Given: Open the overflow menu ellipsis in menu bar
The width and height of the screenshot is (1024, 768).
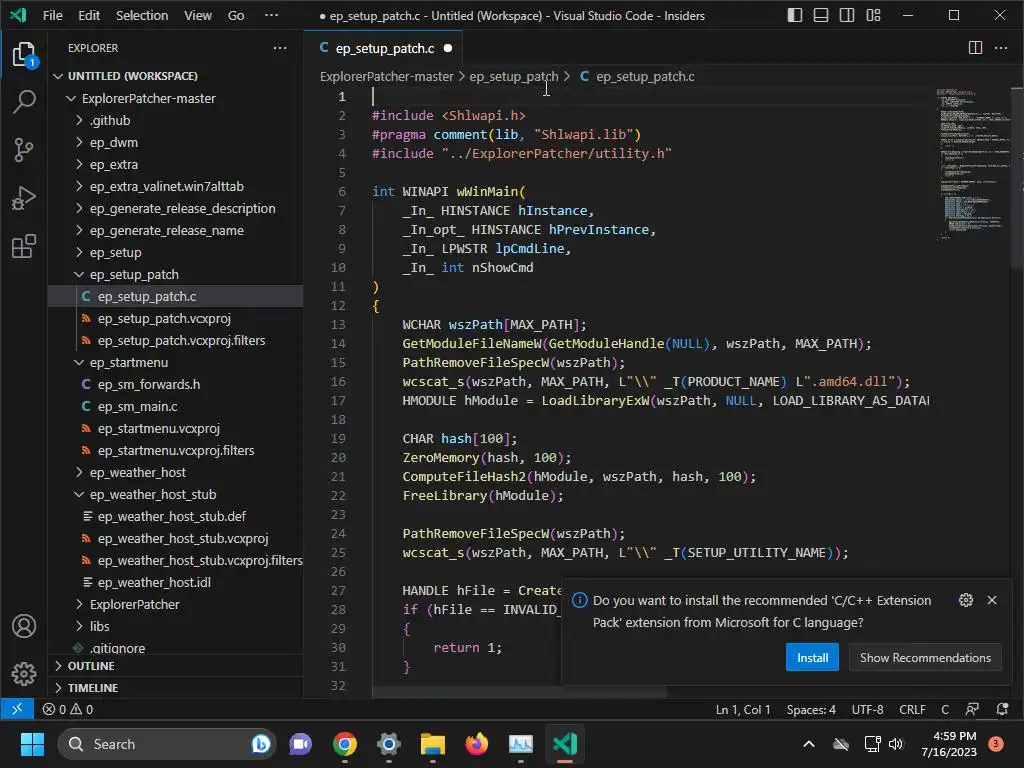Looking at the screenshot, I should (x=271, y=15).
